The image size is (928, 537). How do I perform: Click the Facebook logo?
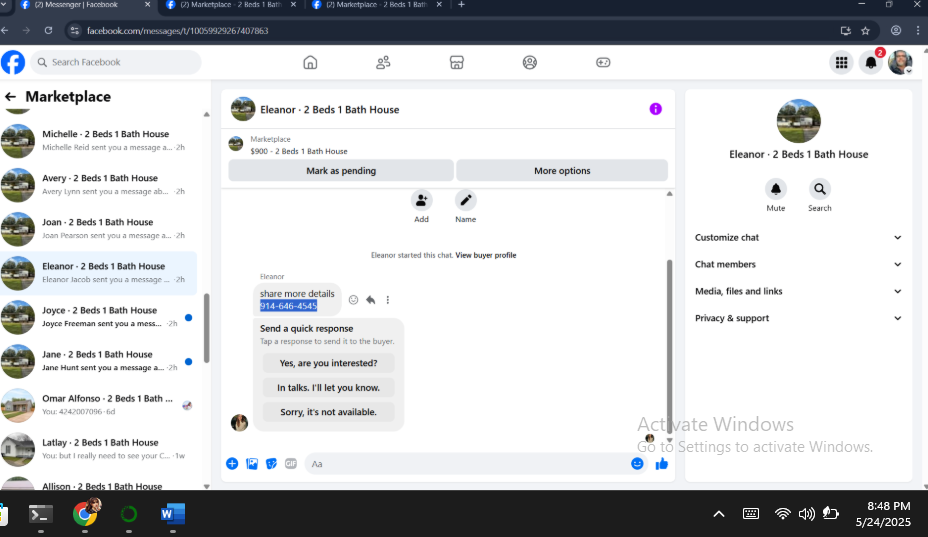13,62
